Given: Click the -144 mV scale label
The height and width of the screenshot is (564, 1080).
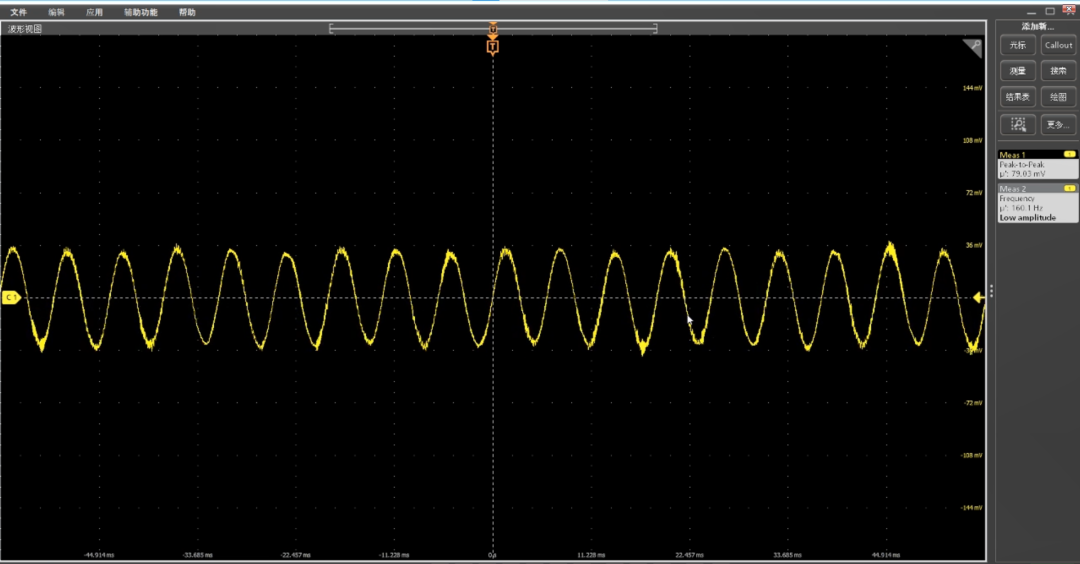Looking at the screenshot, I should 972,508.
